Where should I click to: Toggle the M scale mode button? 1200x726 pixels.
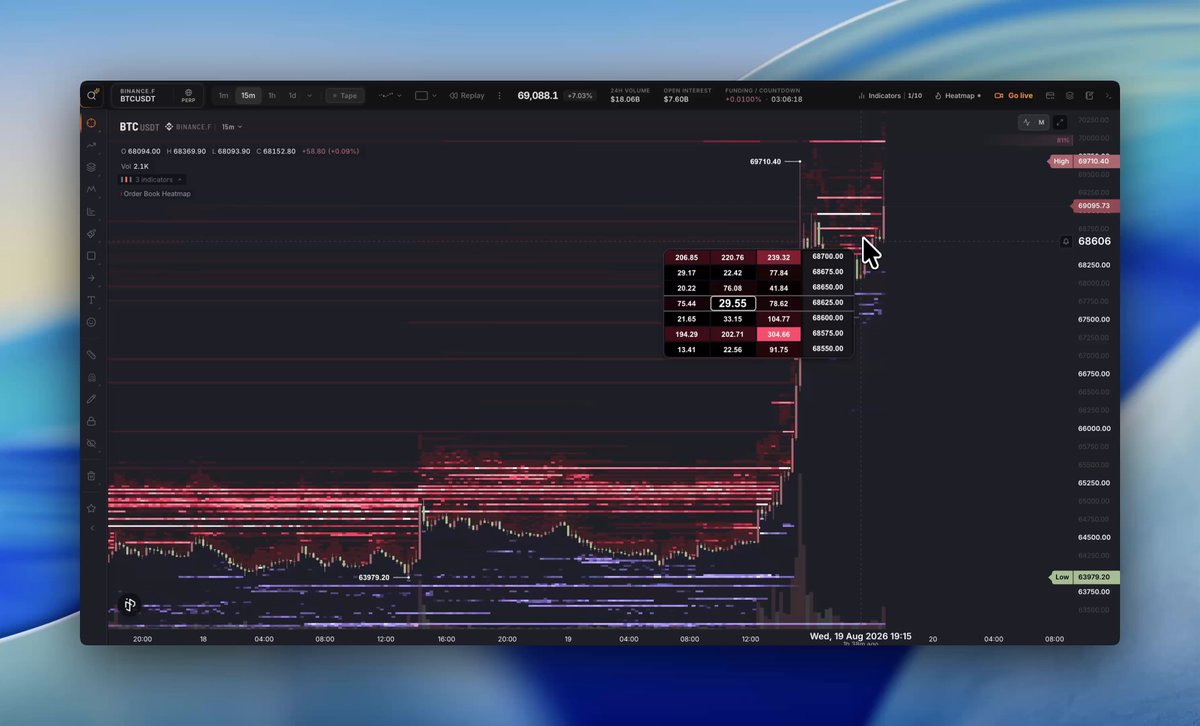(1041, 122)
